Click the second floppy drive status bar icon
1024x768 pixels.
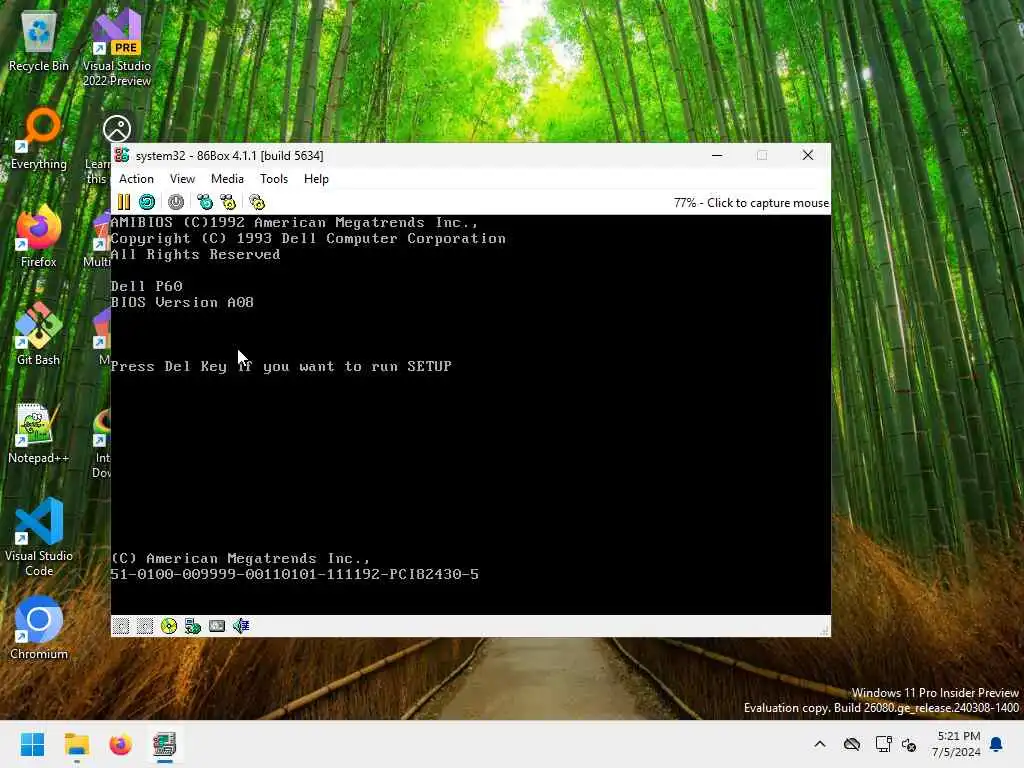coord(144,626)
